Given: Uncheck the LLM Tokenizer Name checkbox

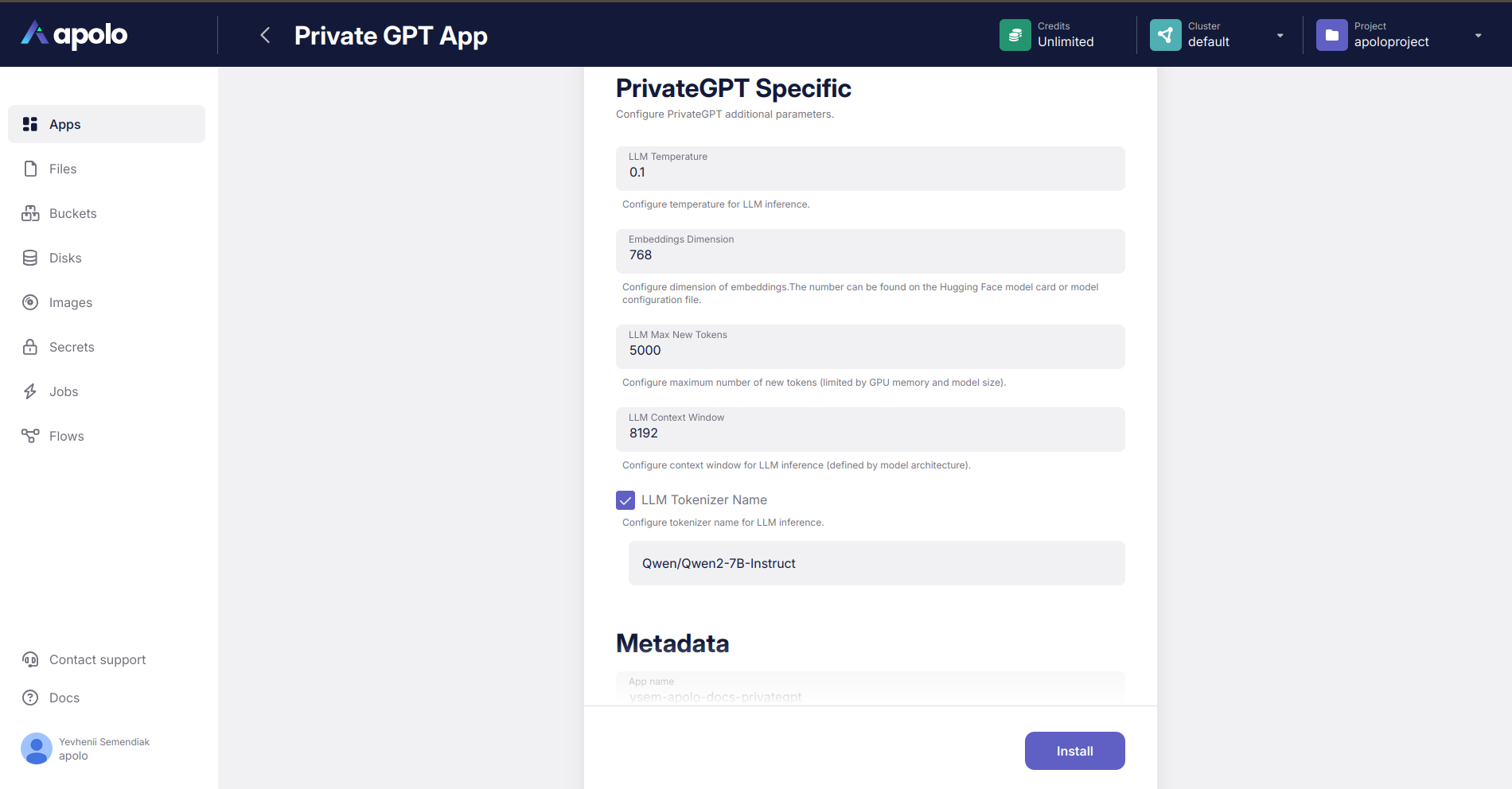Looking at the screenshot, I should [x=625, y=500].
